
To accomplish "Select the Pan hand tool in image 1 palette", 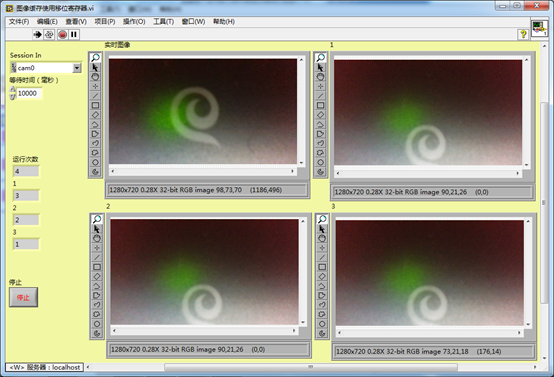I will click(320, 77).
